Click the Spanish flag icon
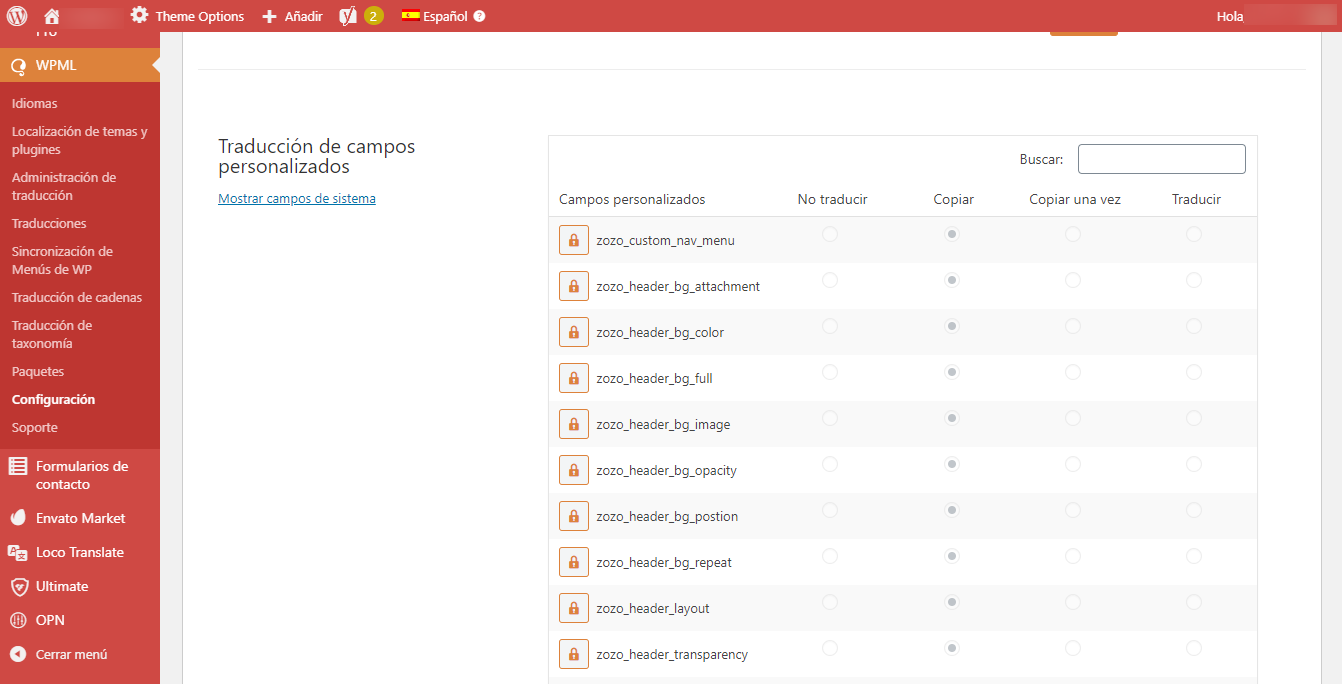This screenshot has width=1342, height=684. pos(410,16)
